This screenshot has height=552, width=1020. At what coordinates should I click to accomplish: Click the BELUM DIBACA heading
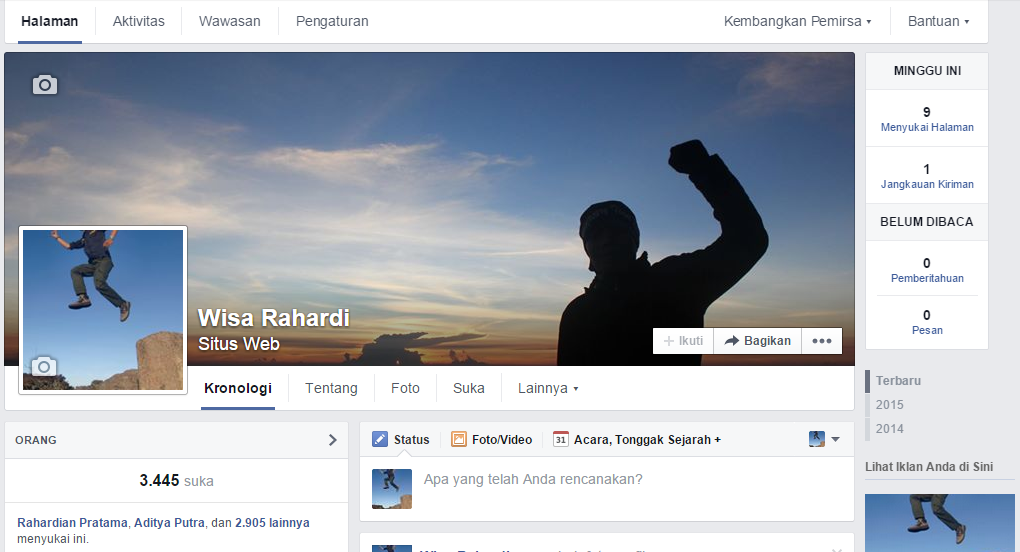(927, 222)
